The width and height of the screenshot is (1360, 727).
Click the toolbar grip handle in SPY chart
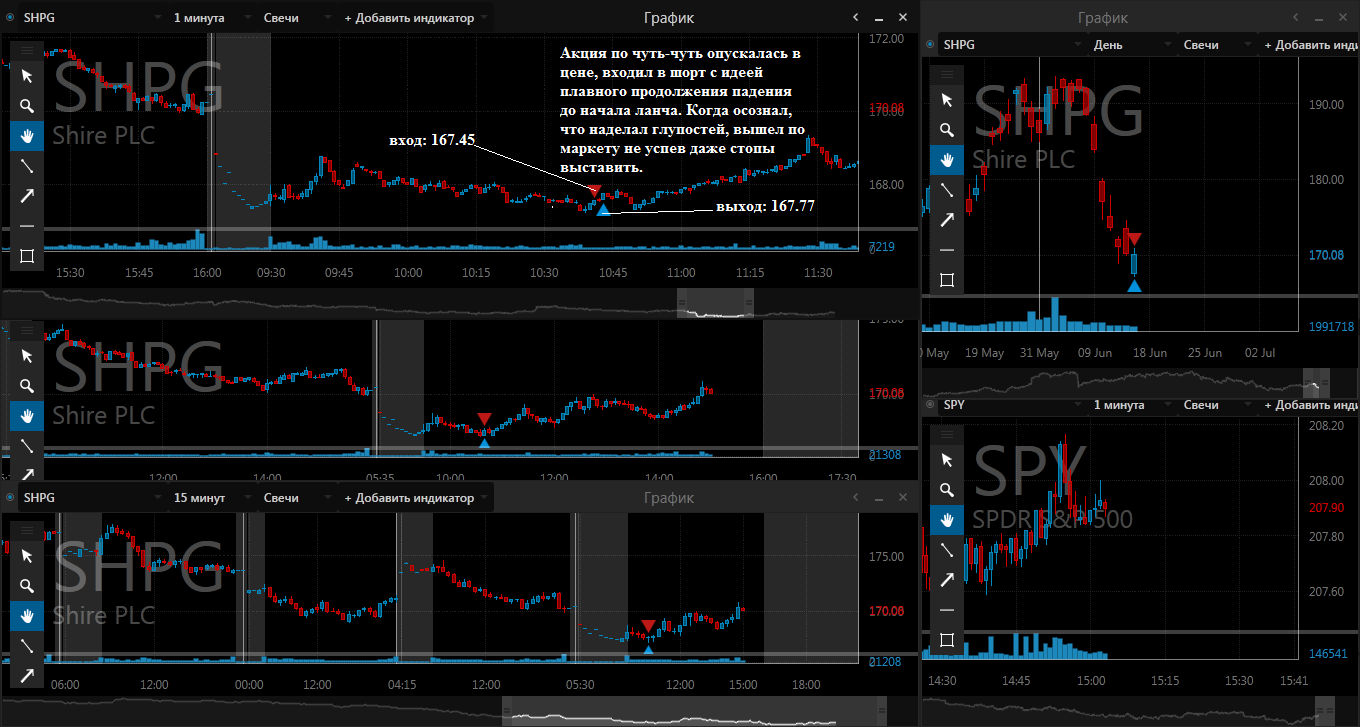click(947, 434)
